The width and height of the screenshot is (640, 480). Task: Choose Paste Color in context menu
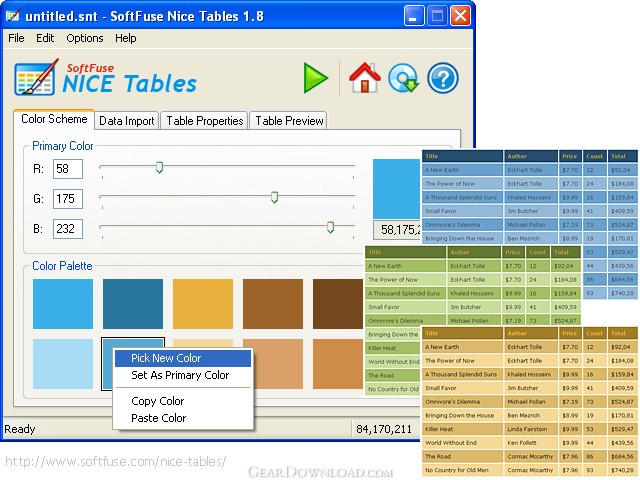(183, 418)
